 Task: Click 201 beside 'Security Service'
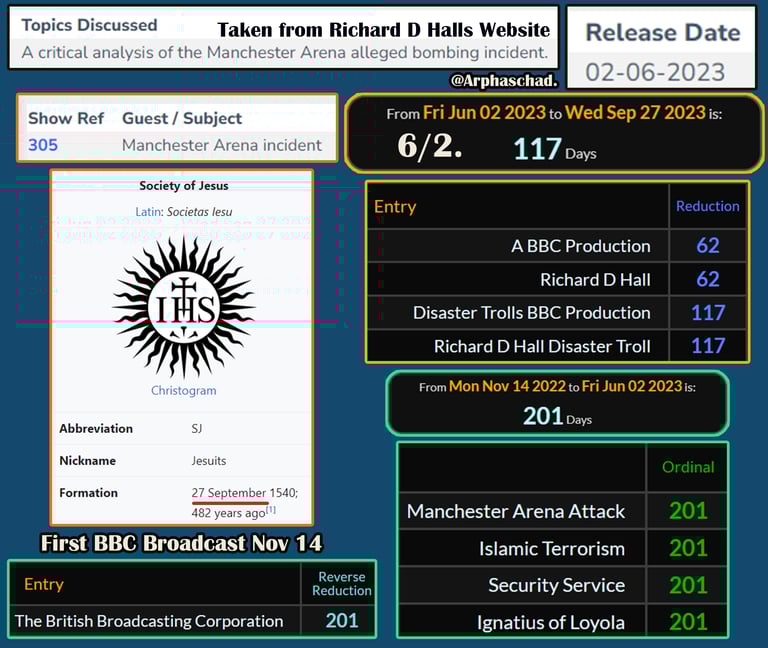coord(688,585)
